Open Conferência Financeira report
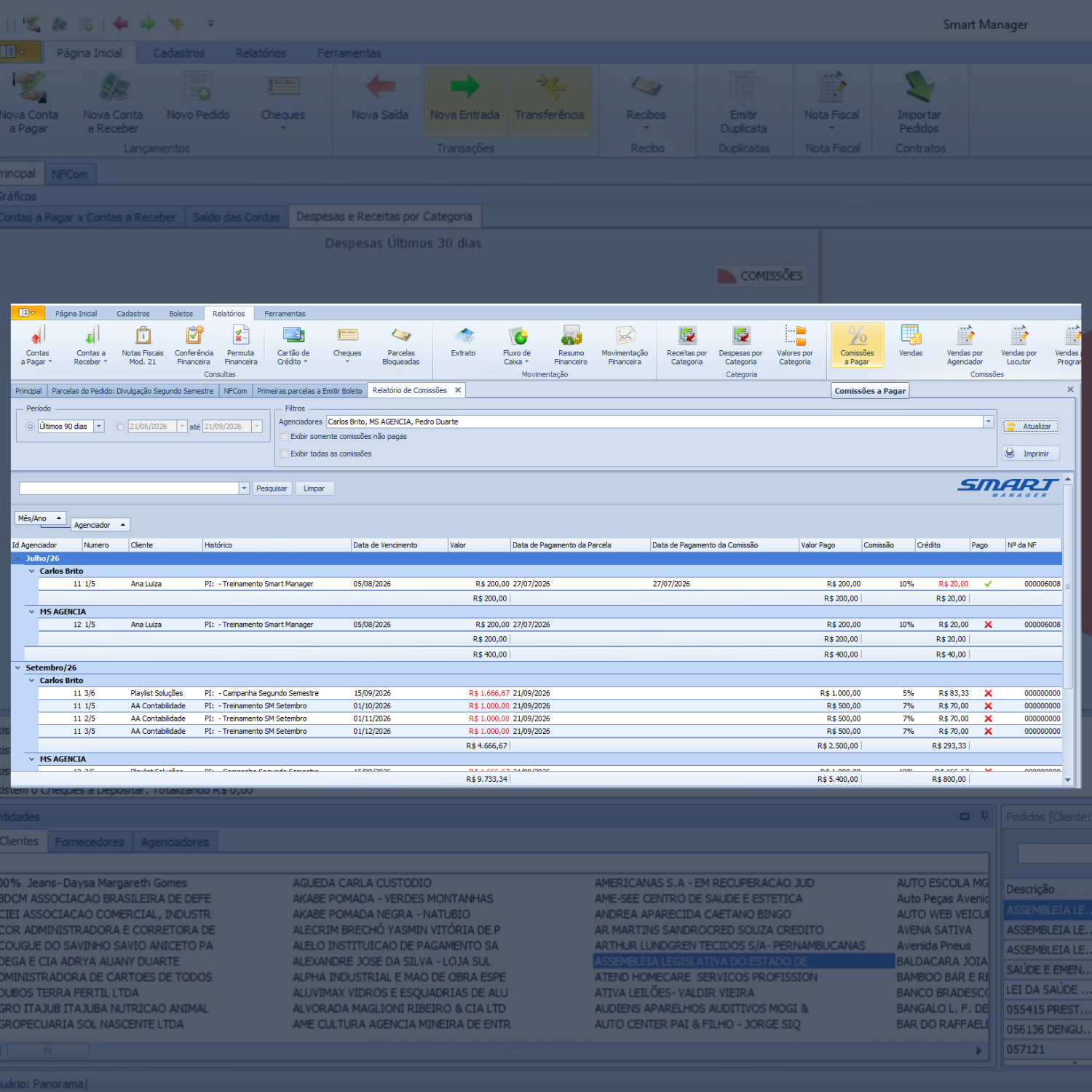1092x1092 pixels. (x=194, y=345)
